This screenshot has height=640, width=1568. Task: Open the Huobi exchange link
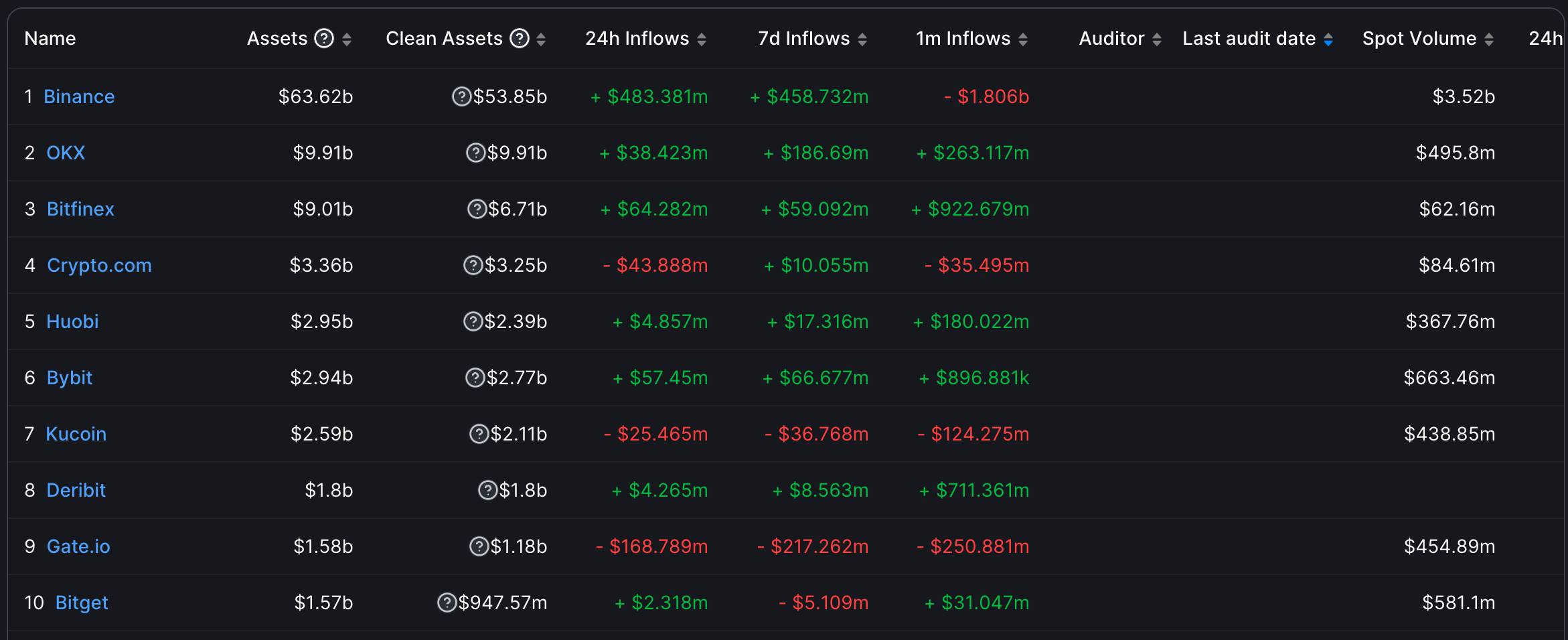(x=72, y=321)
